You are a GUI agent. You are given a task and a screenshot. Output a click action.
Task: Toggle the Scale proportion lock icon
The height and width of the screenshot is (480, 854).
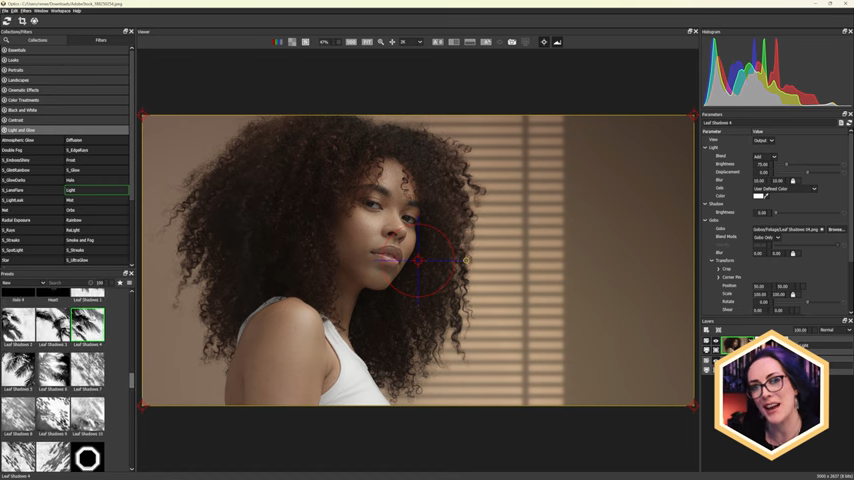(793, 294)
